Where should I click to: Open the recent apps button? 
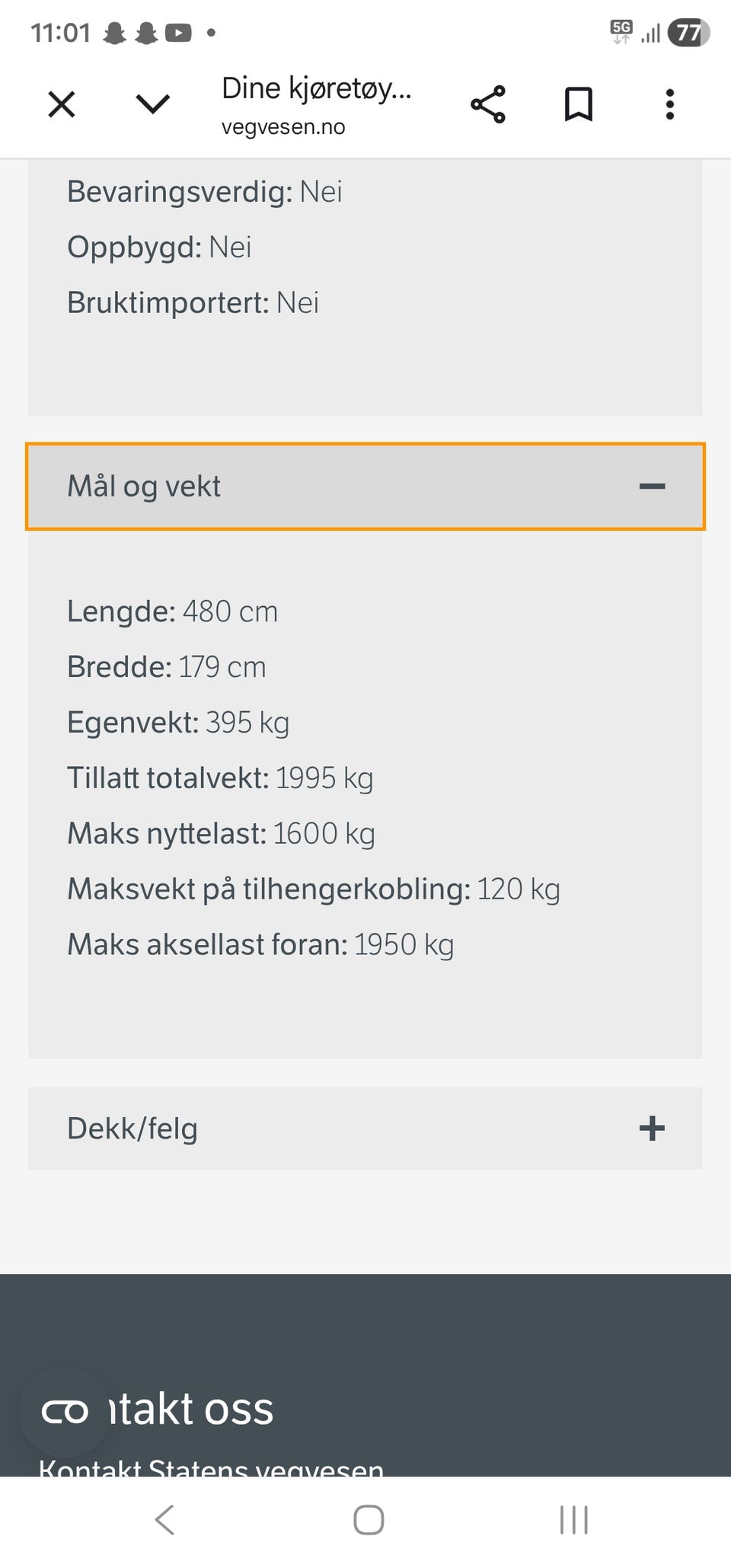point(573,1520)
